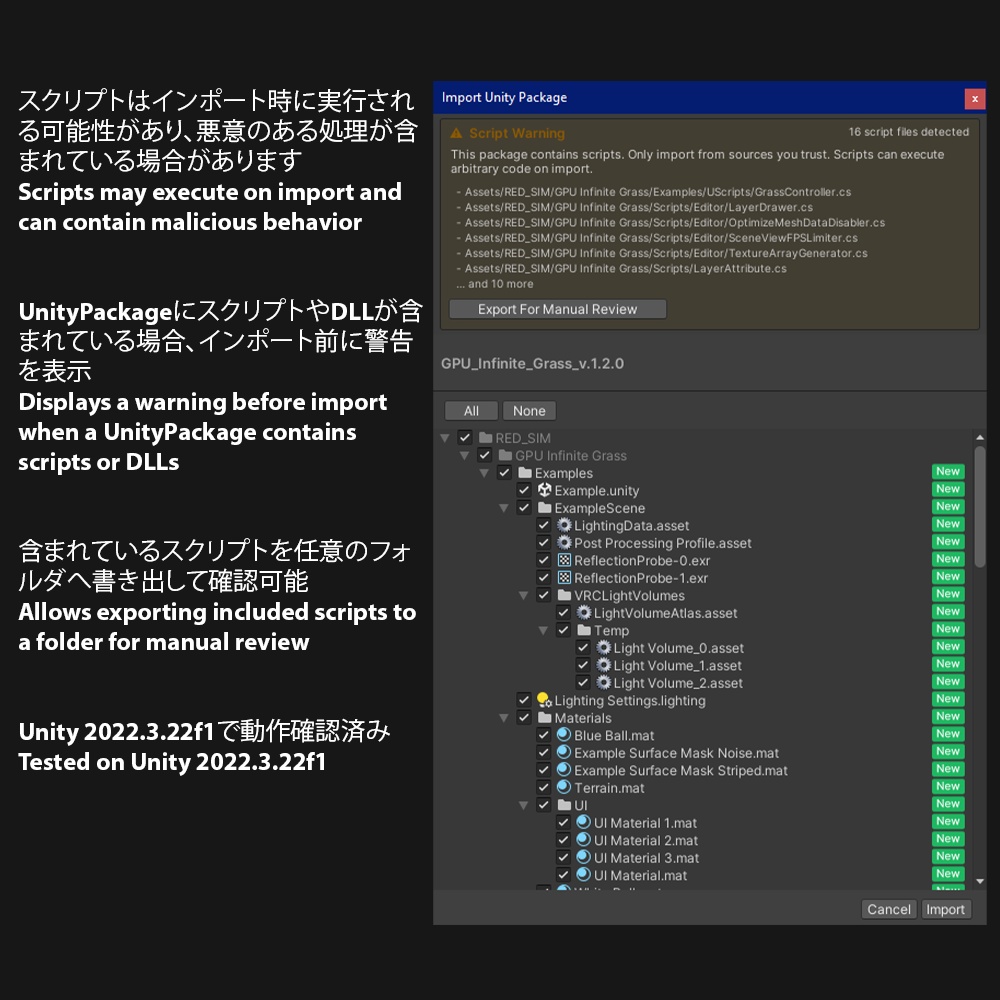1000x1000 pixels.
Task: Click the GPU Infinite Grass folder icon
Action: (x=506, y=455)
